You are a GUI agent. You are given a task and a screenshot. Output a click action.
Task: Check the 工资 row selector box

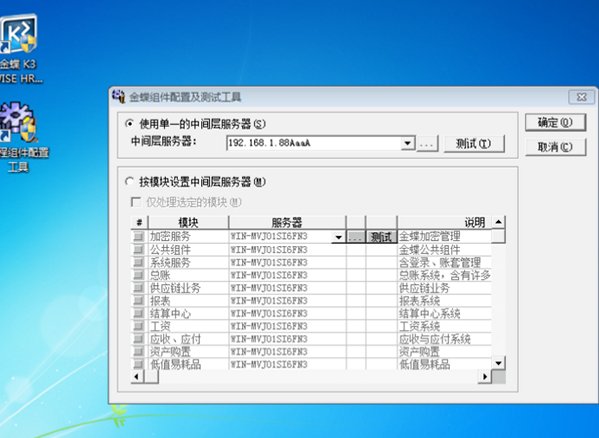[138, 326]
